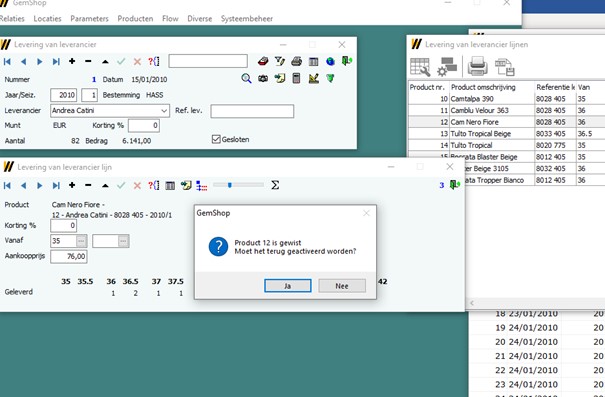Open the Producten menu
605x397 pixels.
tap(135, 19)
